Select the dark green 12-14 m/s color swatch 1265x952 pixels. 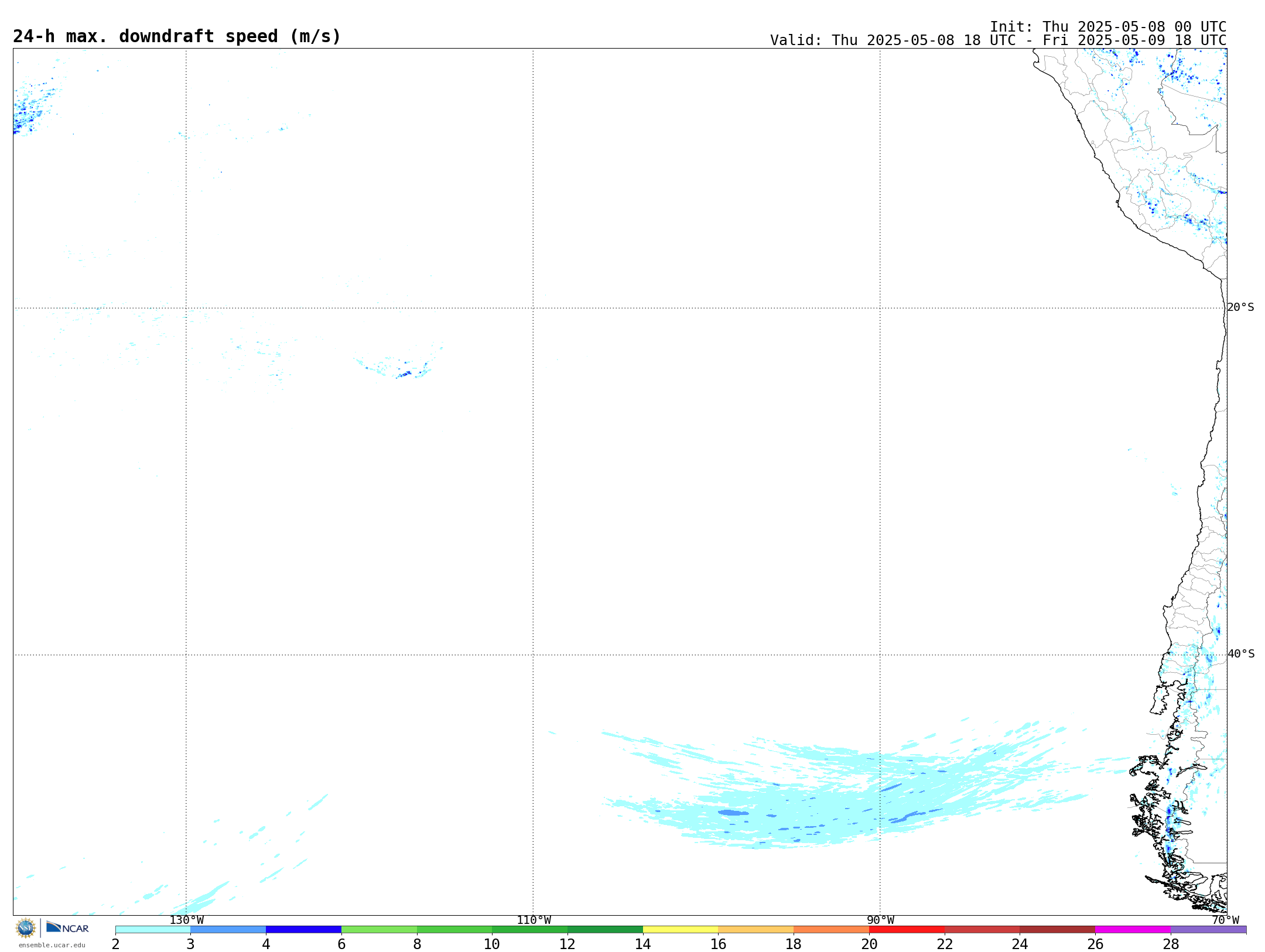click(x=605, y=930)
